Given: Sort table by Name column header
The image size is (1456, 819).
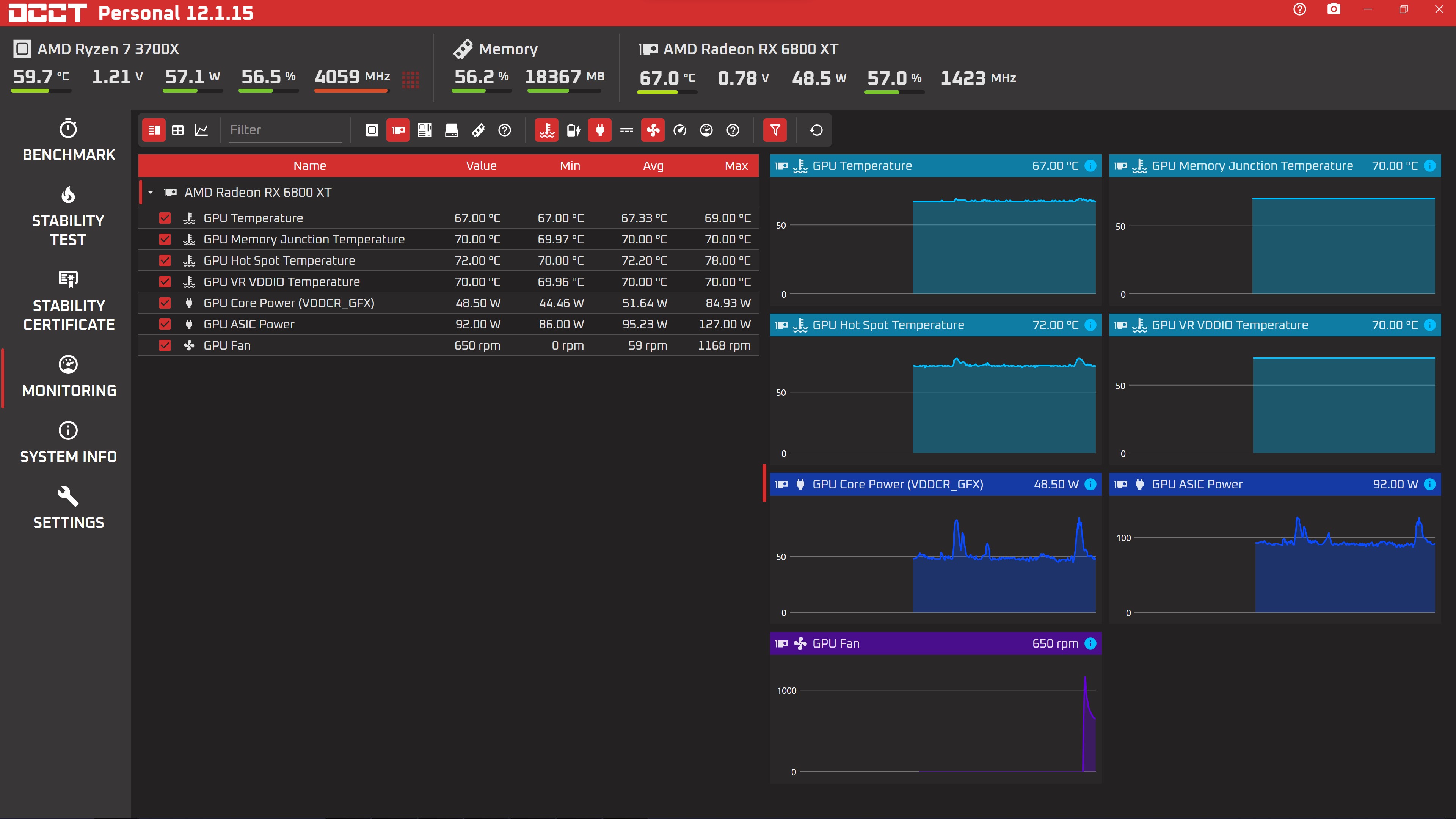Looking at the screenshot, I should [310, 166].
